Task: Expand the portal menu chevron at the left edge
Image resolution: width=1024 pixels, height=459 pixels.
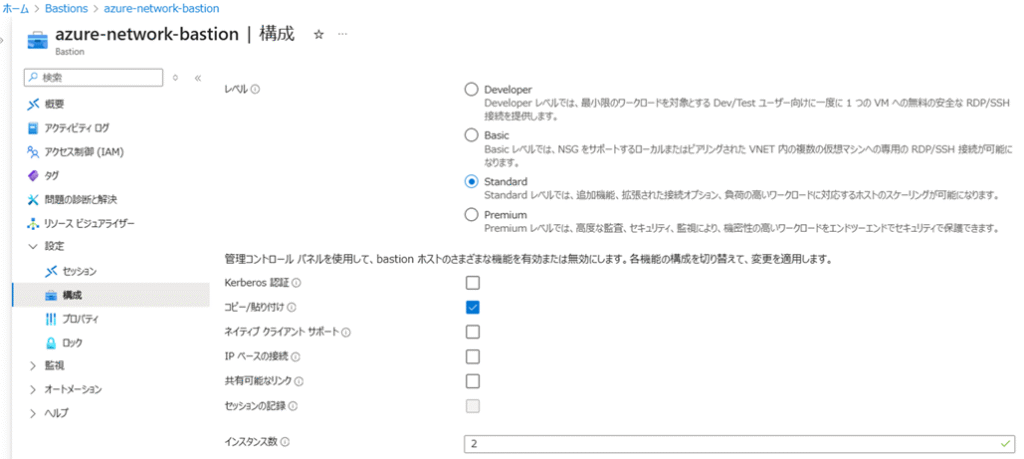Action: tap(3, 40)
